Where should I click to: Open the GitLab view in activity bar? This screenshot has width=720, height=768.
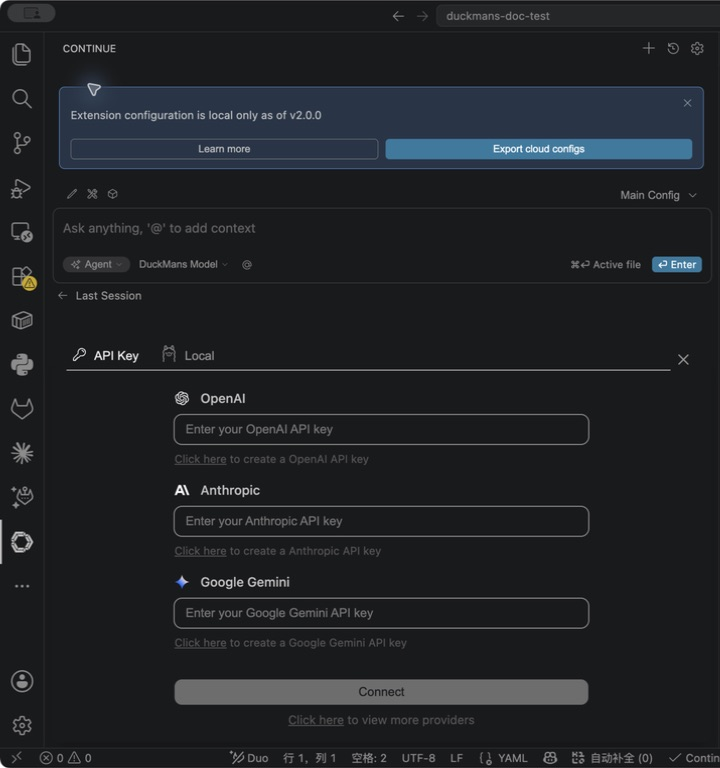coord(22,409)
